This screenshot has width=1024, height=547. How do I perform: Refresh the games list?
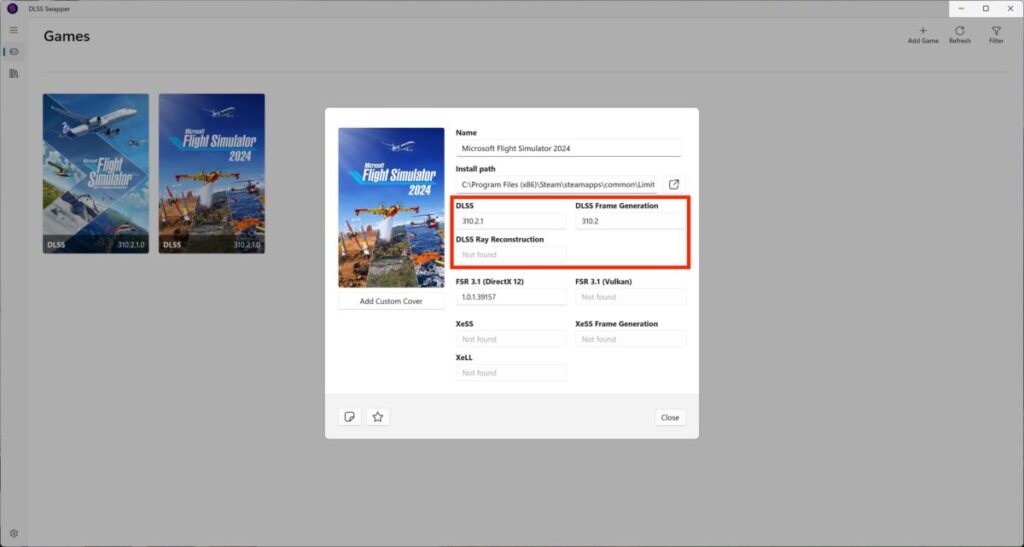point(959,35)
